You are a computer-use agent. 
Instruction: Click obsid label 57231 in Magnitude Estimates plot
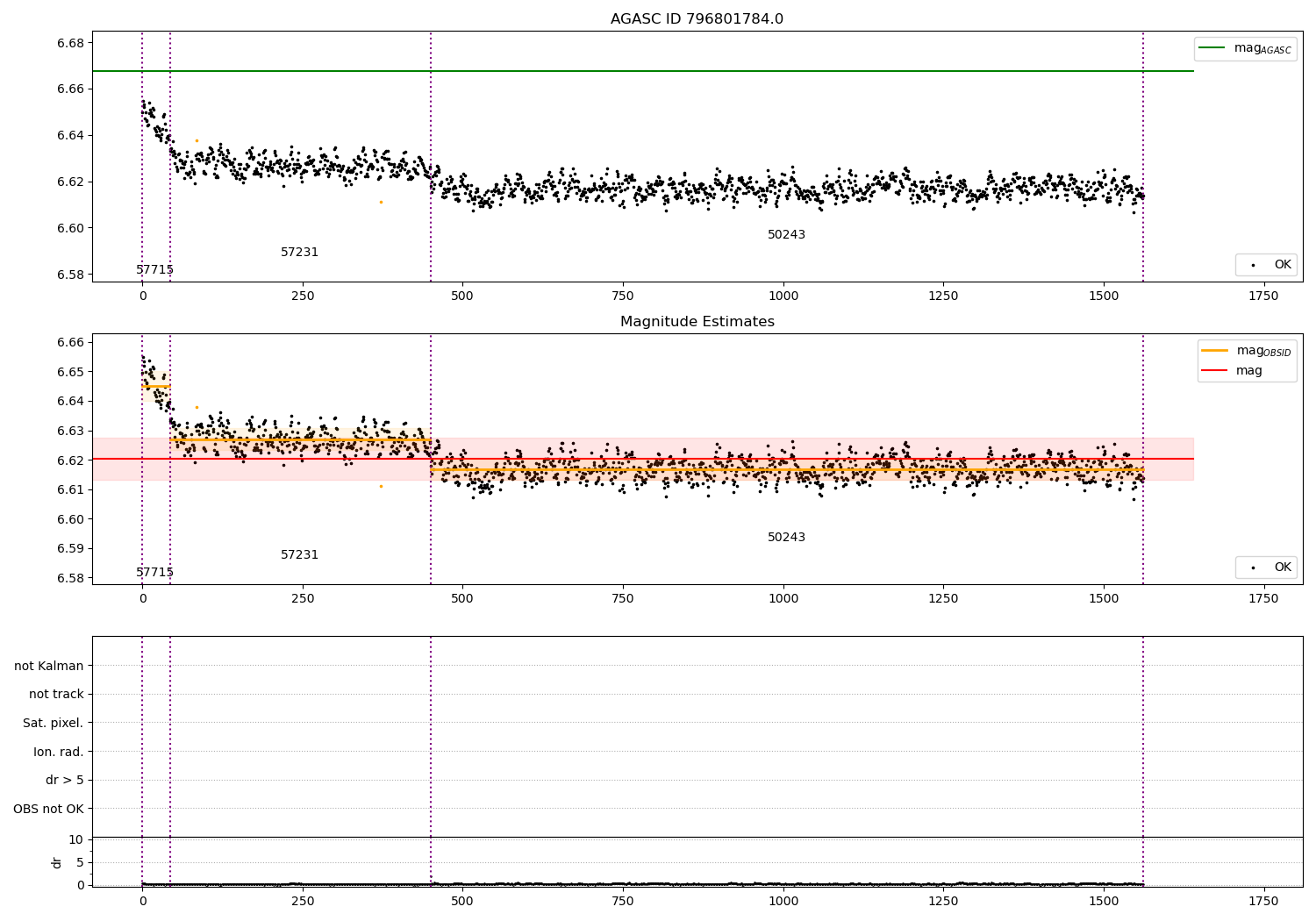299,554
